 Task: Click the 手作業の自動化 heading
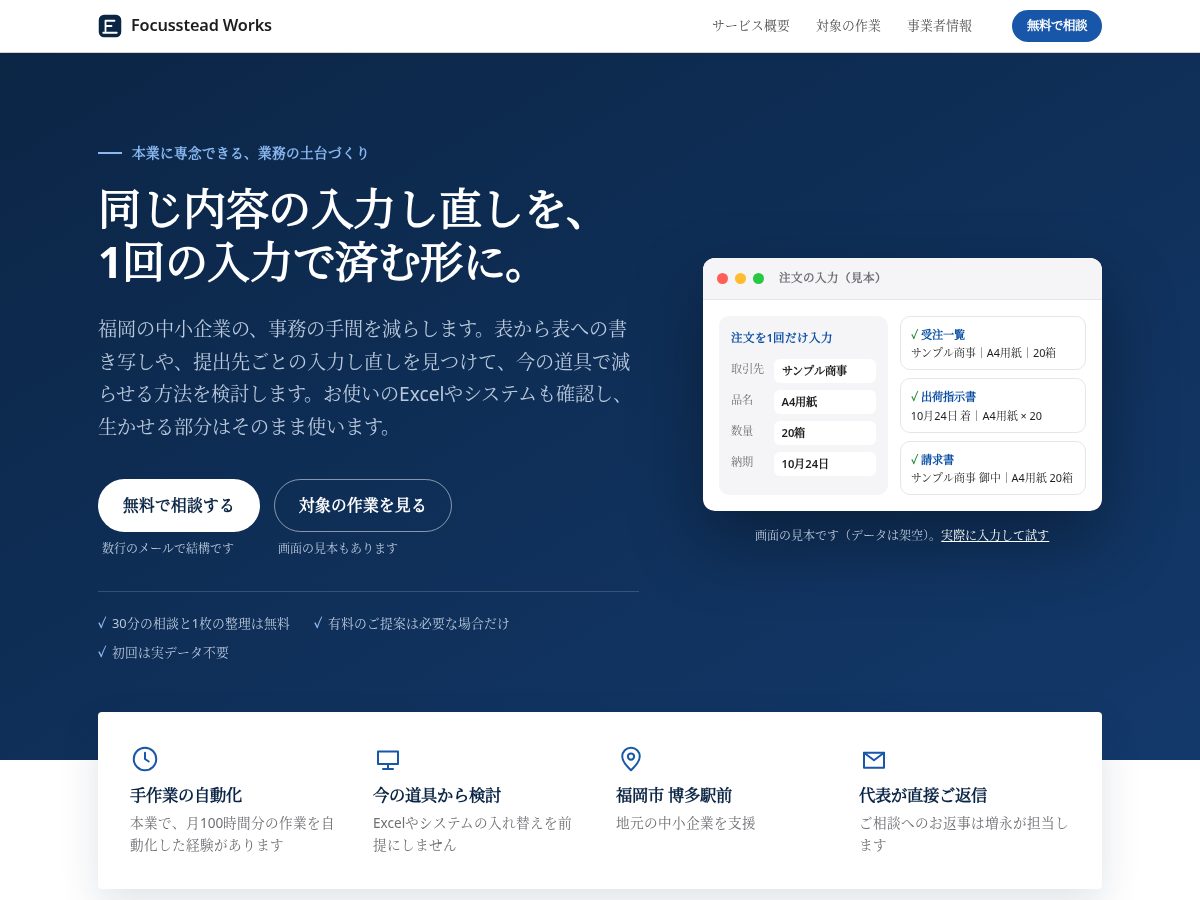(x=186, y=795)
